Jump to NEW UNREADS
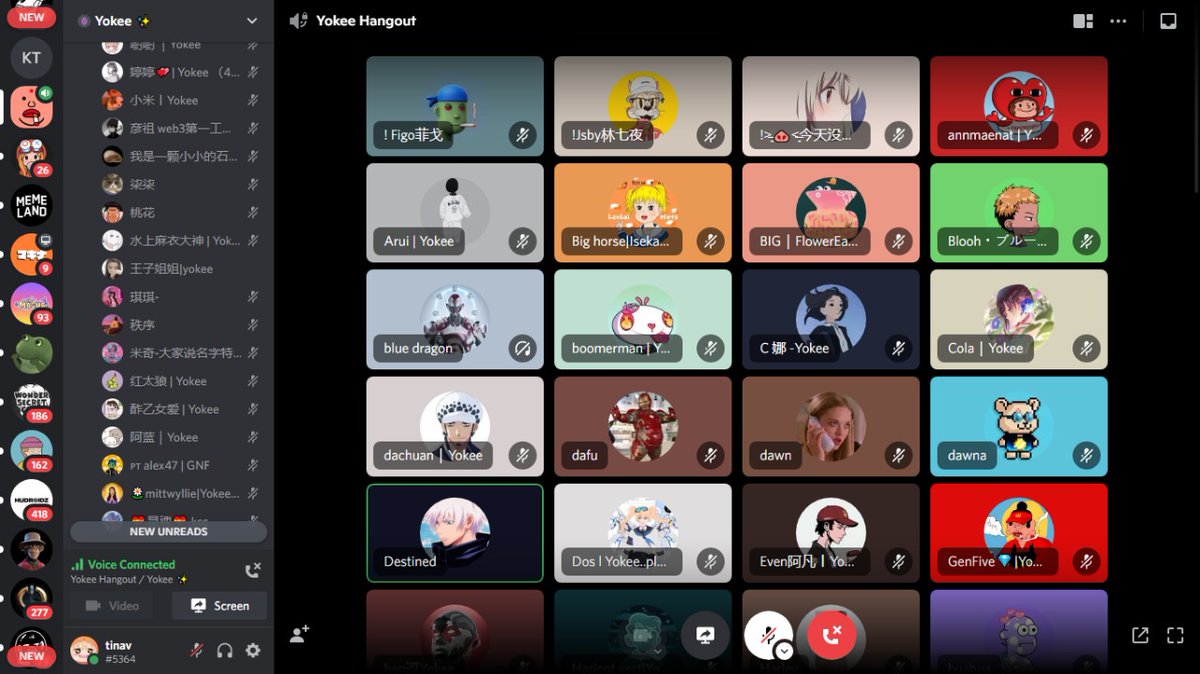 [168, 531]
